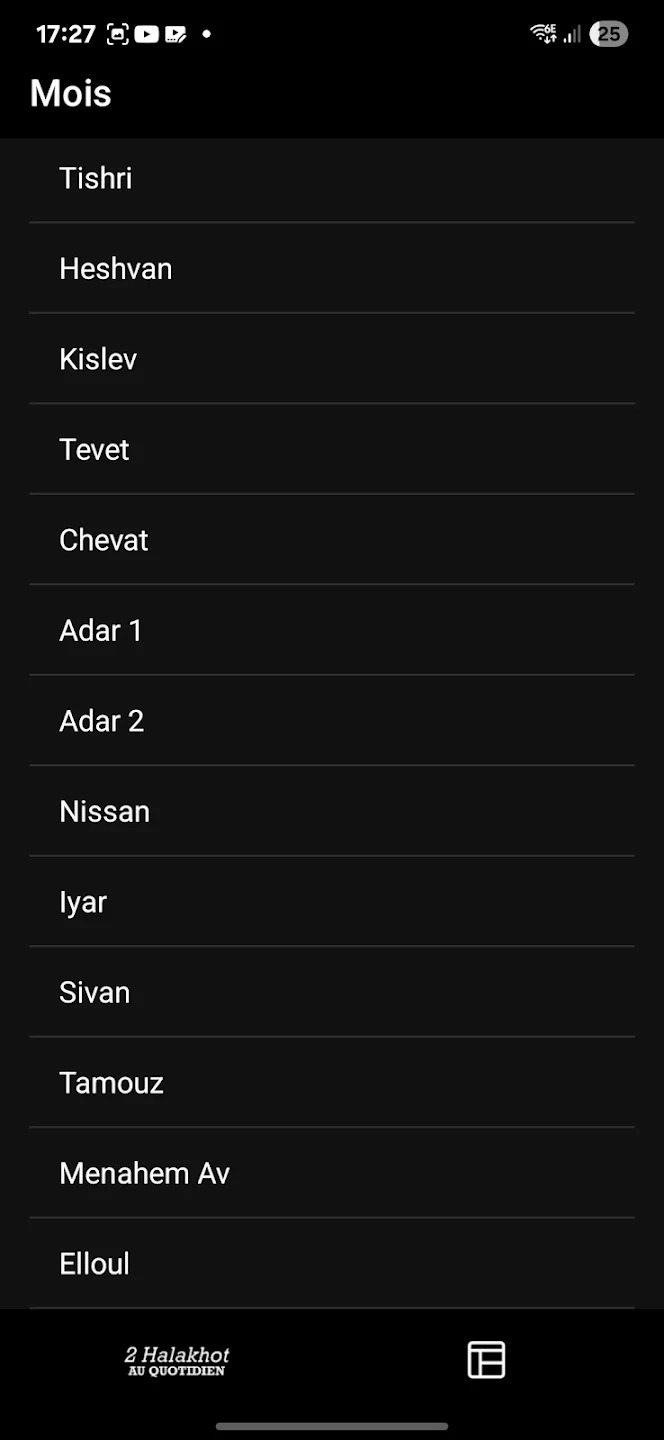Viewport: 664px width, 1440px height.
Task: Select Adar 2 in the list
Action: click(332, 721)
